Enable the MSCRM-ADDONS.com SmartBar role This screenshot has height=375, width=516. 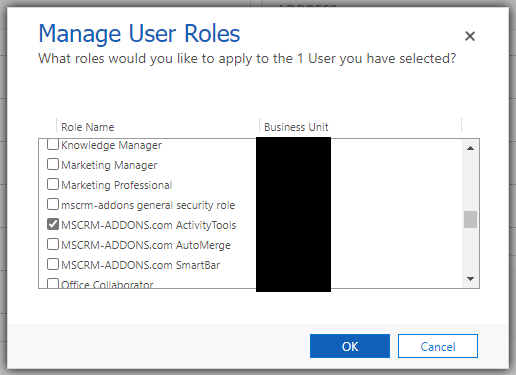[x=53, y=264]
